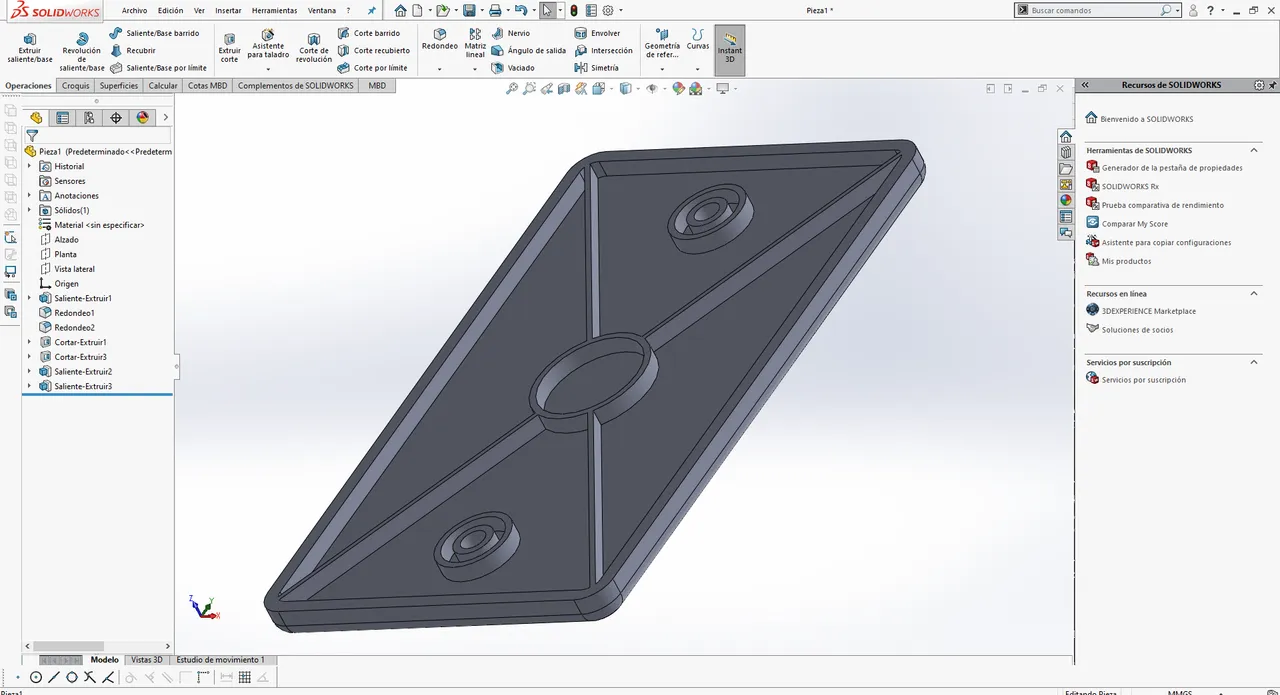This screenshot has height=695, width=1280.
Task: Select Matriz lineal pattern tool
Action: click(x=475, y=44)
